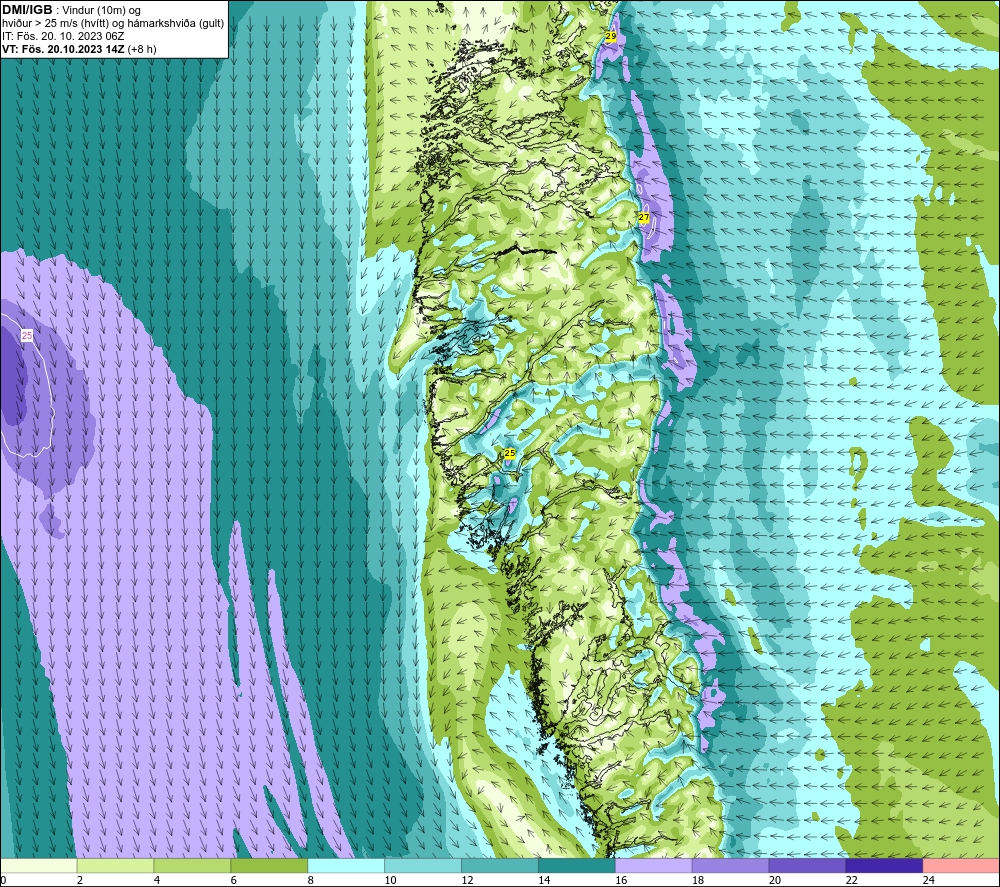Screen dimensions: 1000x887
Task: Click the yellow gust label 27
Action: click(x=643, y=217)
